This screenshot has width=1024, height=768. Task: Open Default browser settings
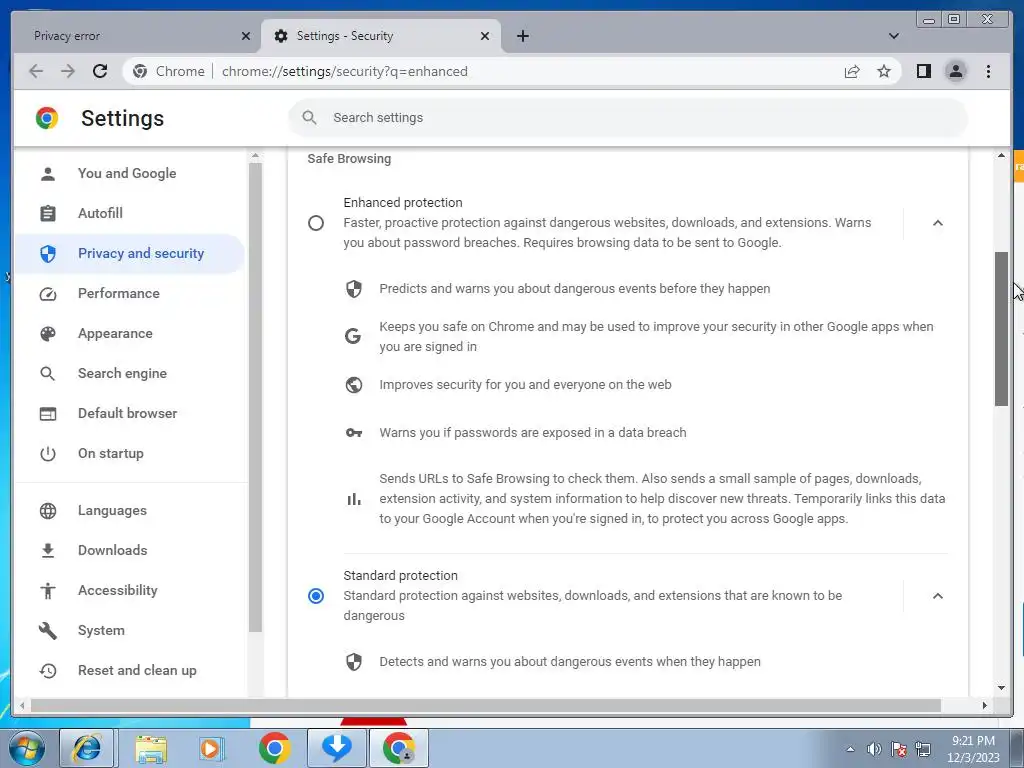coord(127,413)
